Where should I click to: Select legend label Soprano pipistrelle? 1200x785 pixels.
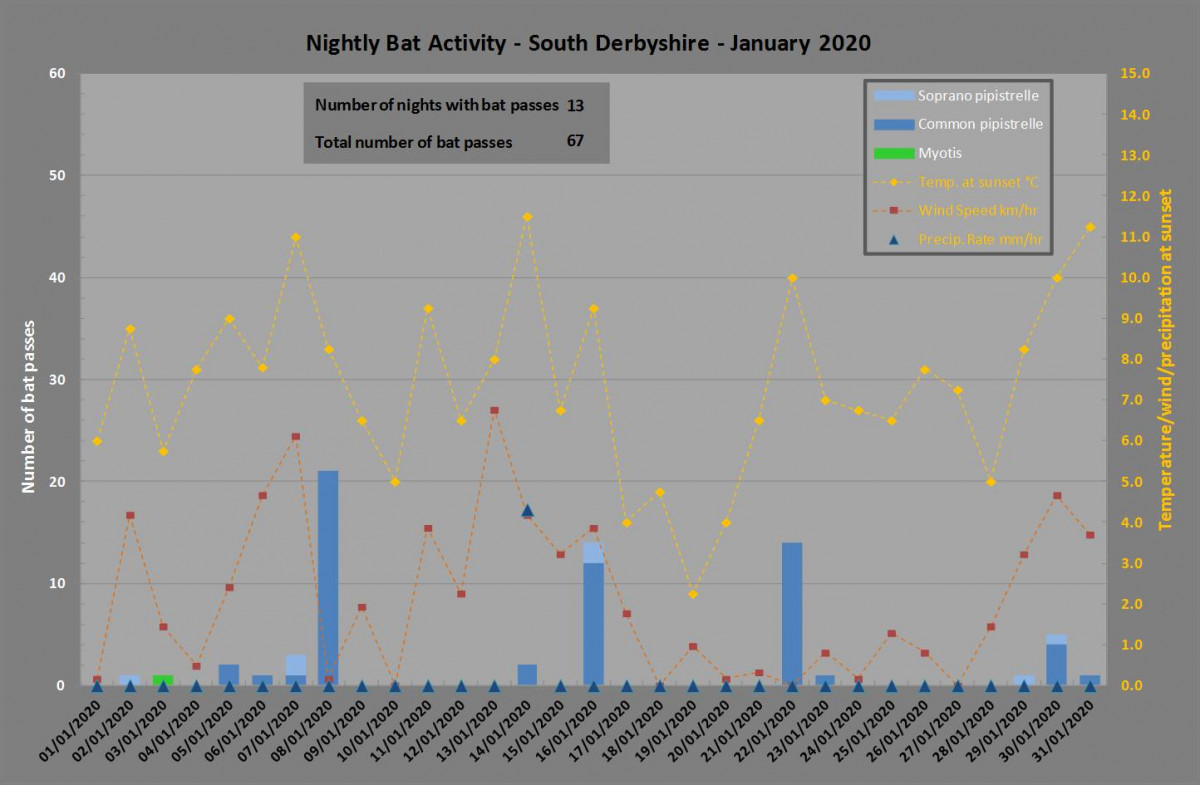pyautogui.click(x=978, y=96)
